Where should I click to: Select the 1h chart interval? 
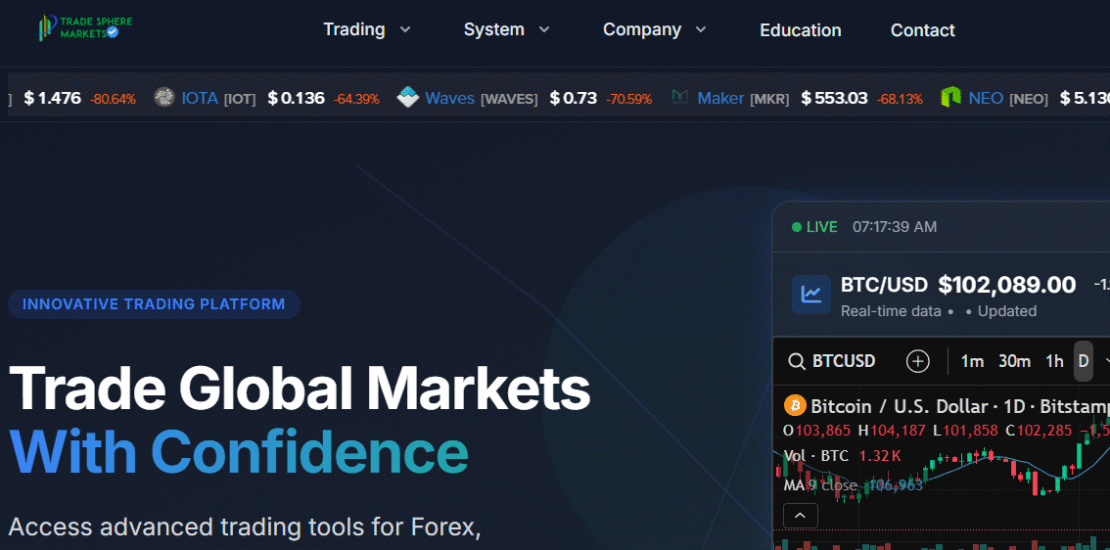tap(1054, 361)
